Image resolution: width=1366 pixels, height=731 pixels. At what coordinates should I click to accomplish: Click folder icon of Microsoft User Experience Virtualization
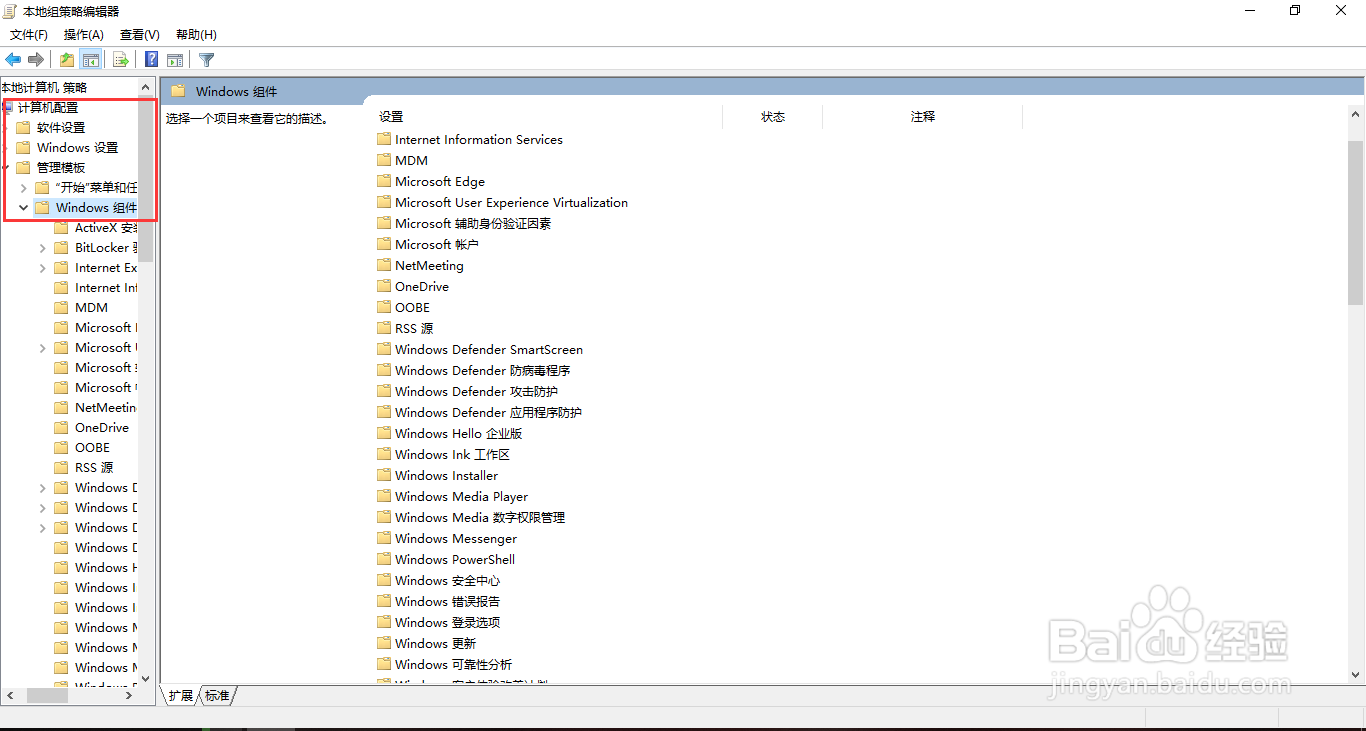(384, 202)
